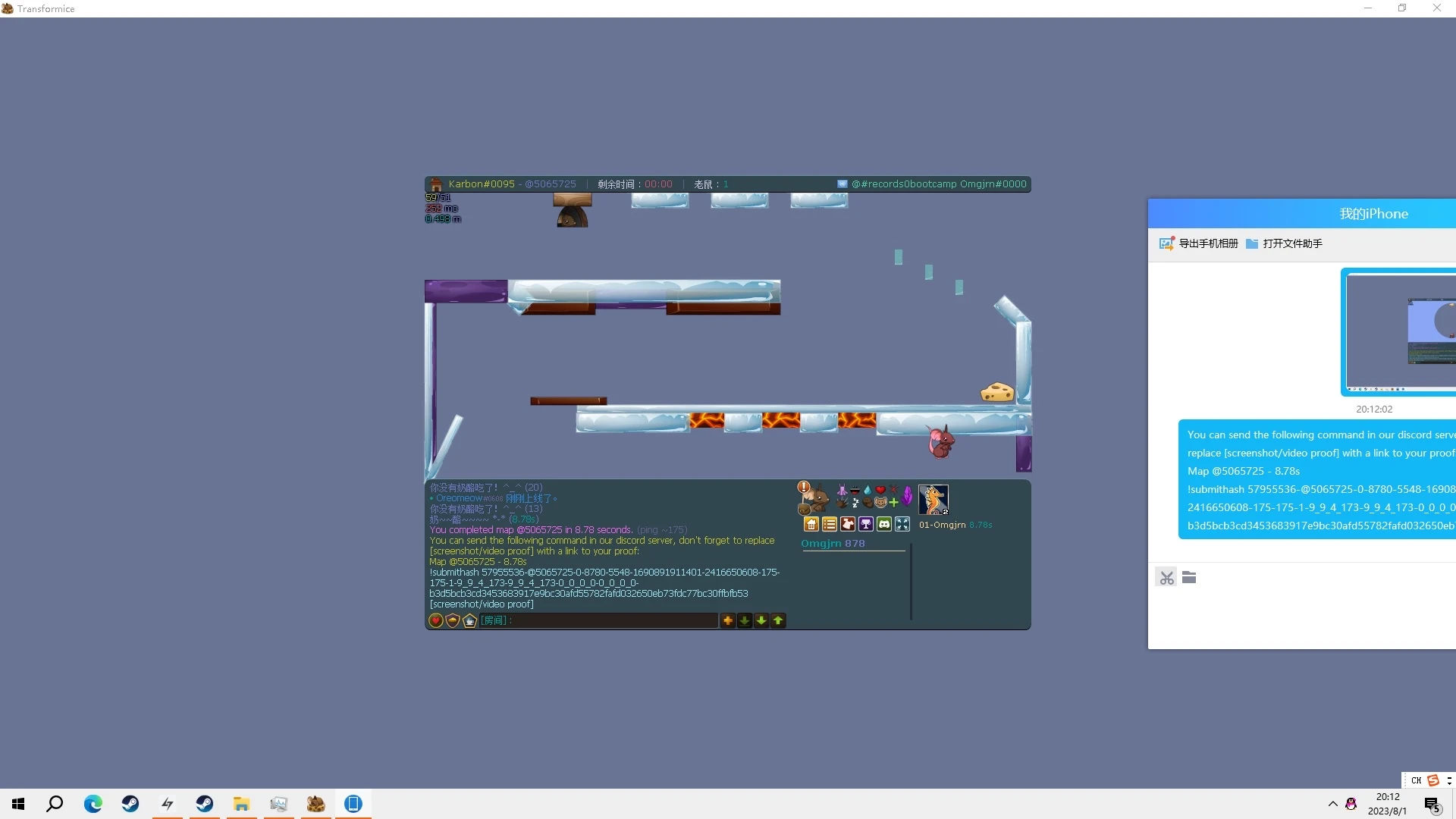Open the screenshot thumbnail in iPhone panel
1456x819 pixels.
click(1398, 331)
